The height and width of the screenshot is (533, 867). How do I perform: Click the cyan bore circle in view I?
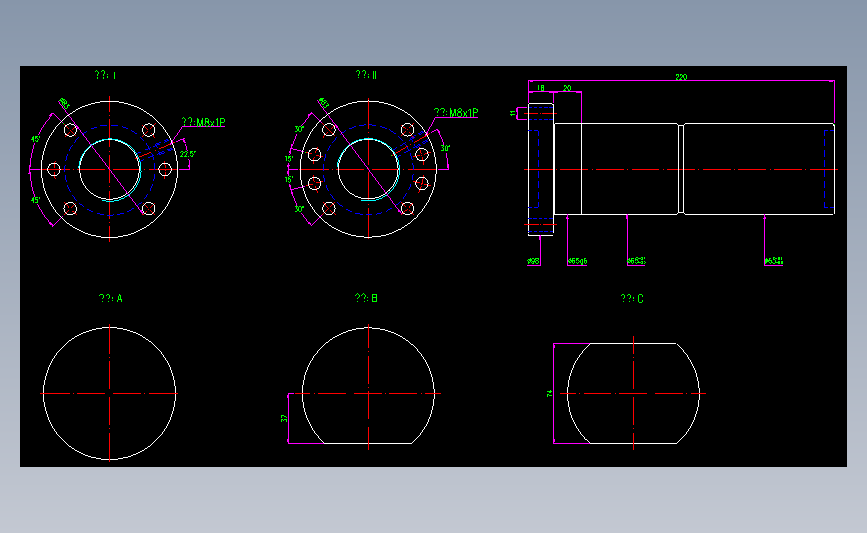[110, 169]
